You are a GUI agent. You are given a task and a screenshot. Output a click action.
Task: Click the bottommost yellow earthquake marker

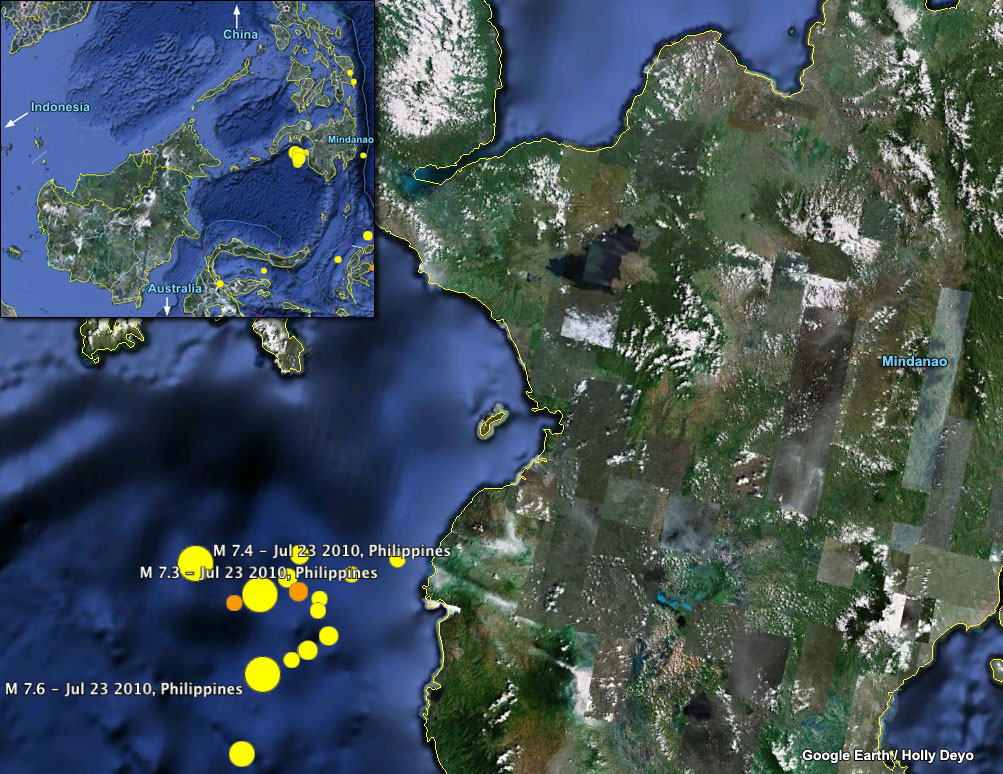[x=241, y=752]
